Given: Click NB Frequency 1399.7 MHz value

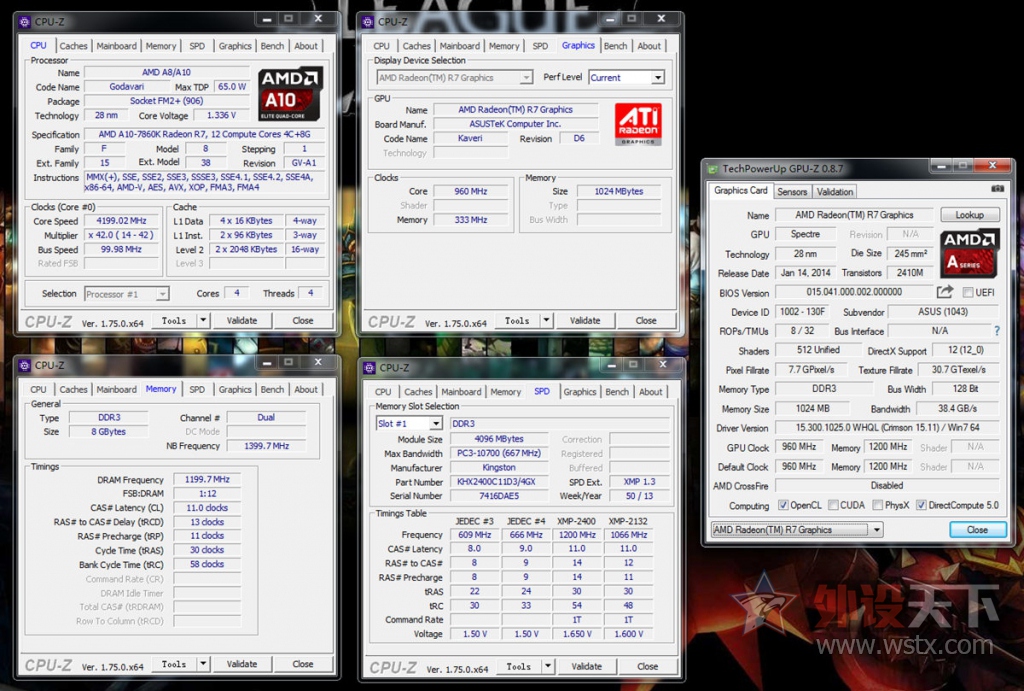Looking at the screenshot, I should [x=266, y=445].
